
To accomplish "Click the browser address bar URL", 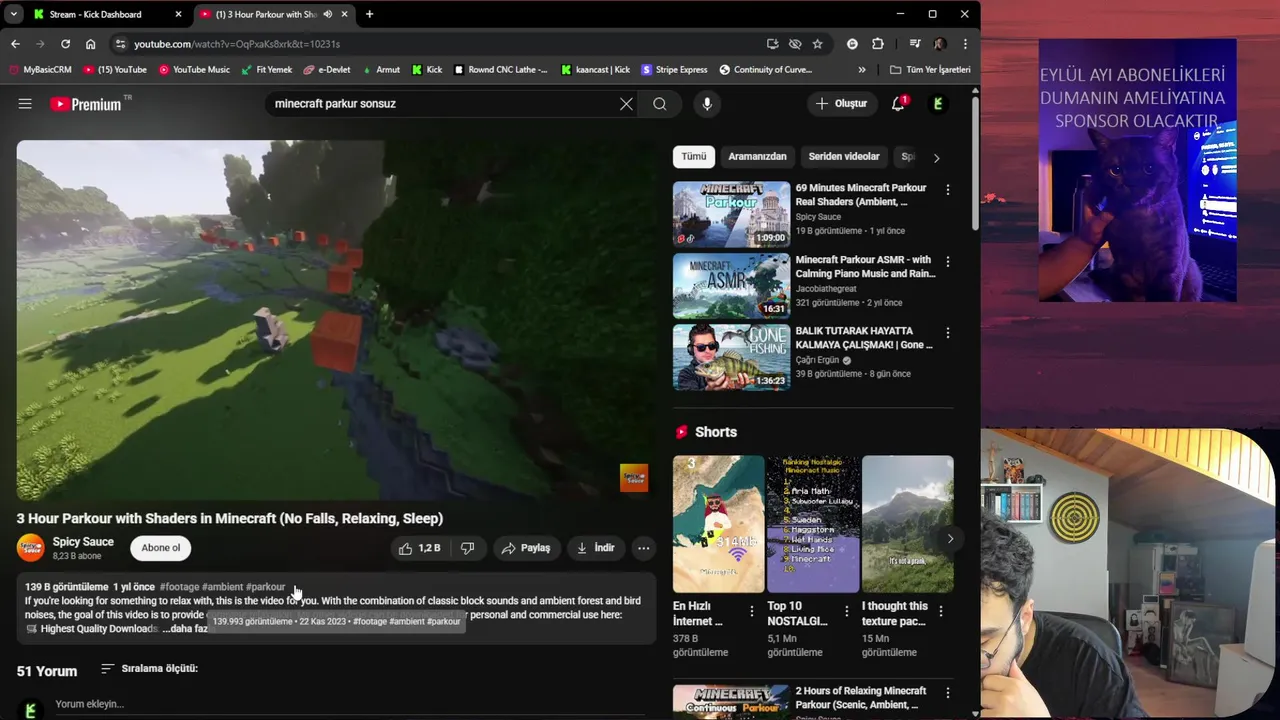I will 237,44.
